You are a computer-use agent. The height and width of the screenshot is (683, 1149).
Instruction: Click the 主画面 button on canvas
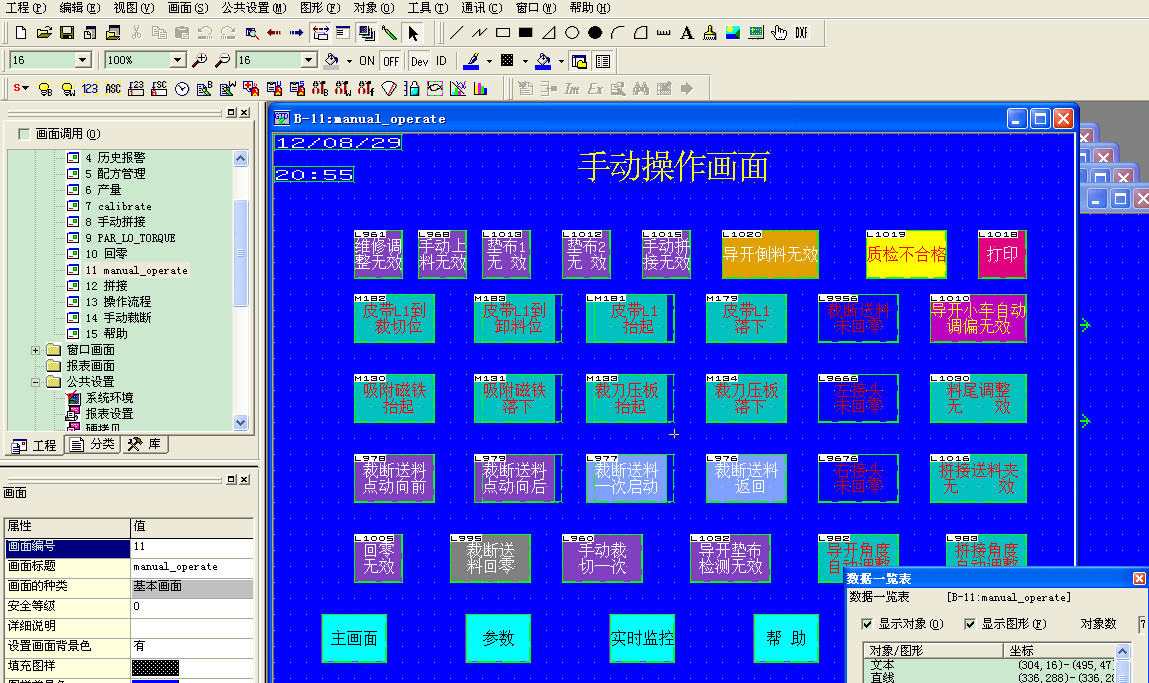[354, 638]
